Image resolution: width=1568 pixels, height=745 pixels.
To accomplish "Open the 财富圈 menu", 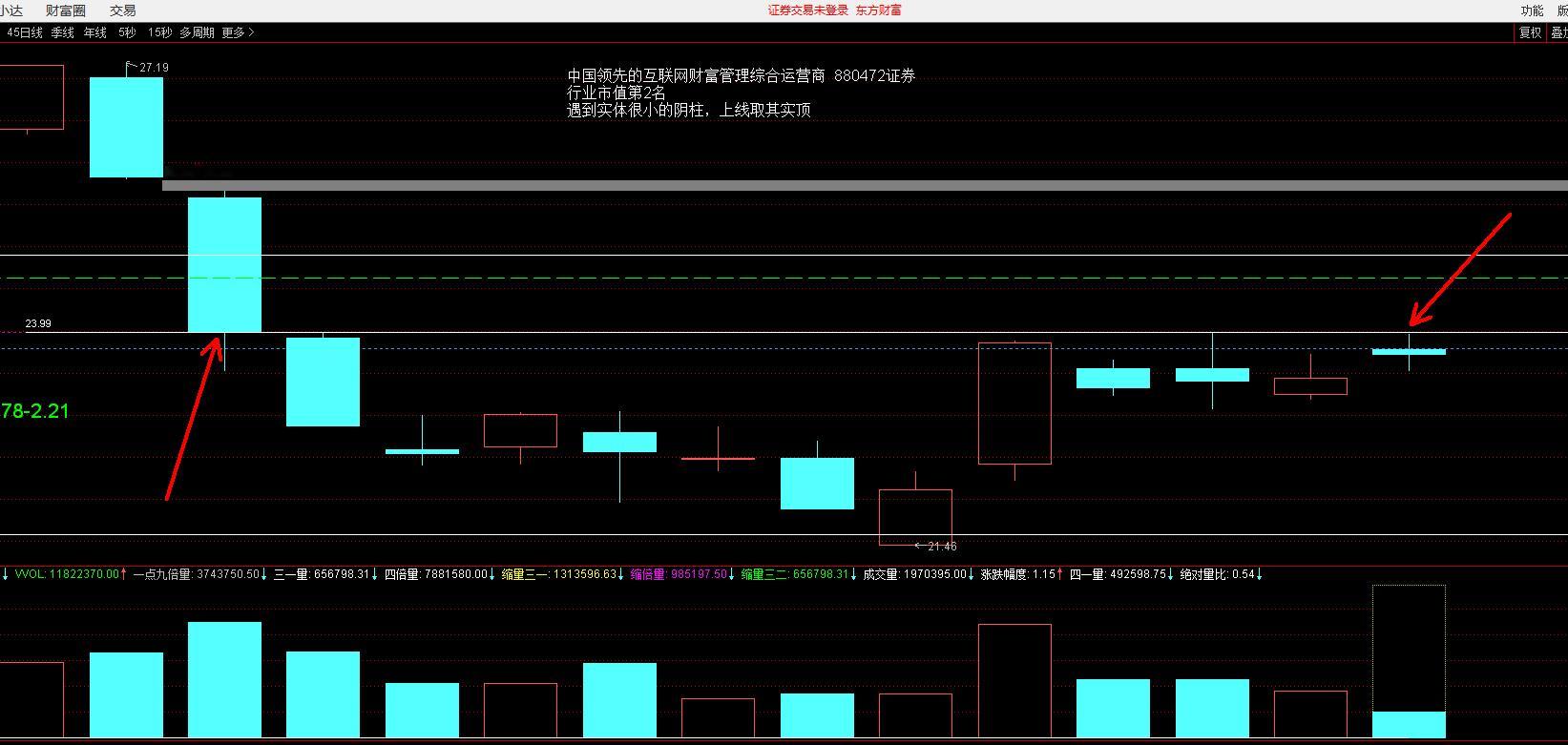I will point(66,10).
